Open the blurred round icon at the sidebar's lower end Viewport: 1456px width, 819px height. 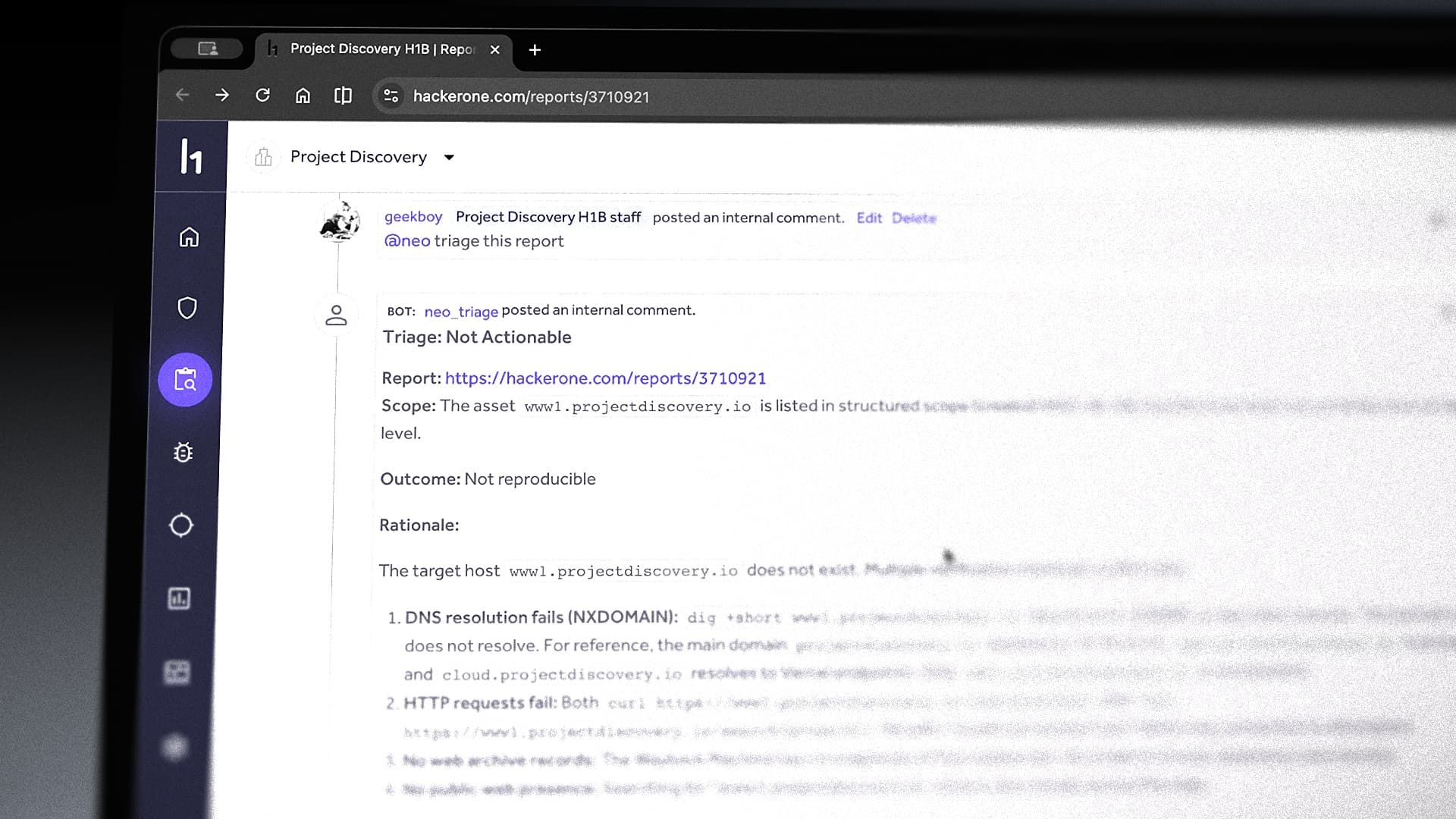click(175, 747)
